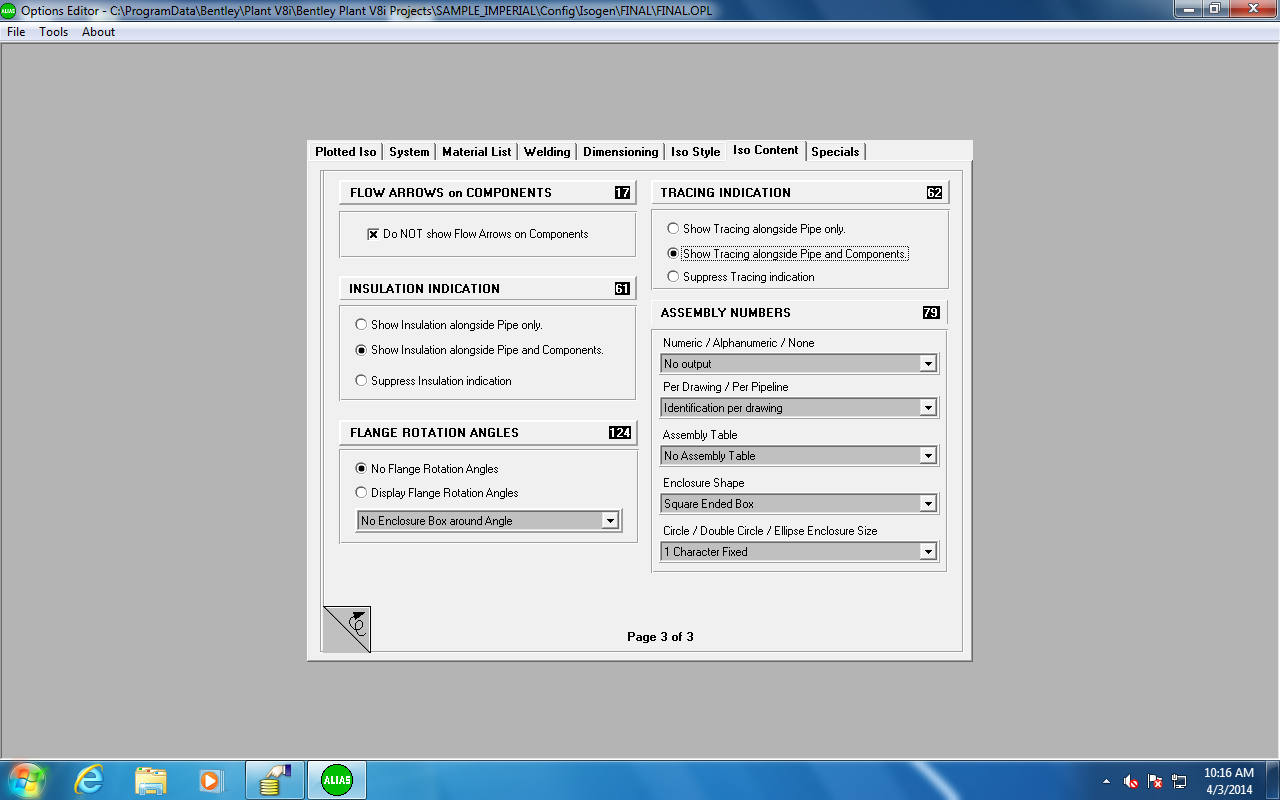The width and height of the screenshot is (1280, 800).
Task: Switch to the Dimensioning tab
Action: 621,152
